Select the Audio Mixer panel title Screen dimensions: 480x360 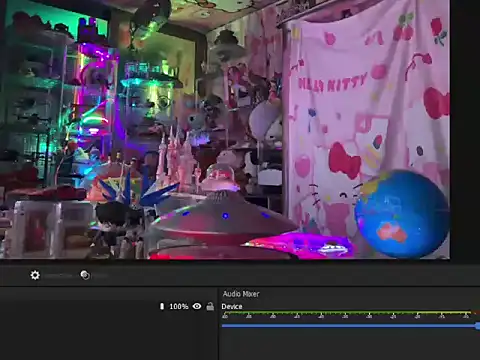pyautogui.click(x=241, y=294)
